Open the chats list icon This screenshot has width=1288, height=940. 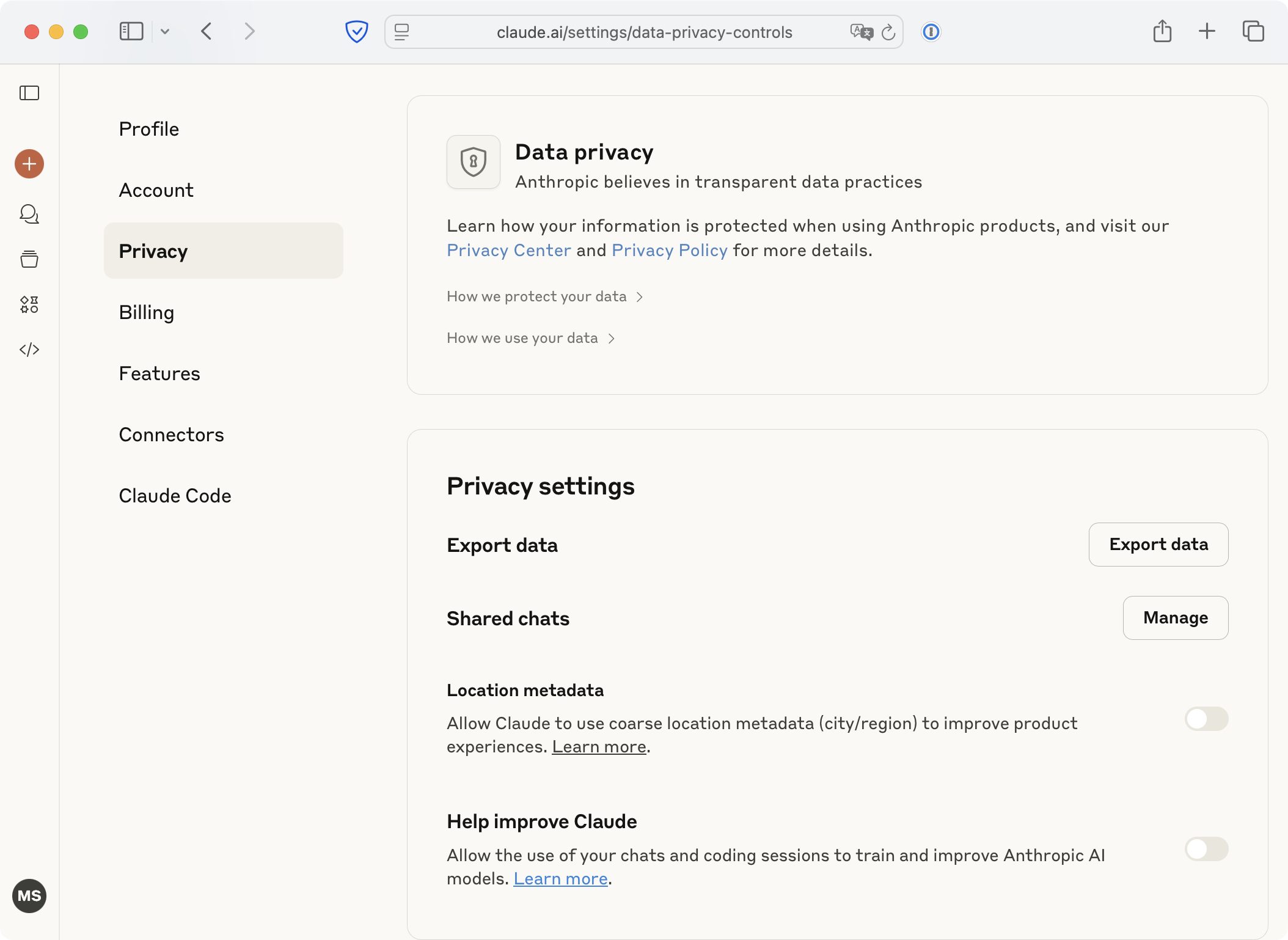coord(29,214)
